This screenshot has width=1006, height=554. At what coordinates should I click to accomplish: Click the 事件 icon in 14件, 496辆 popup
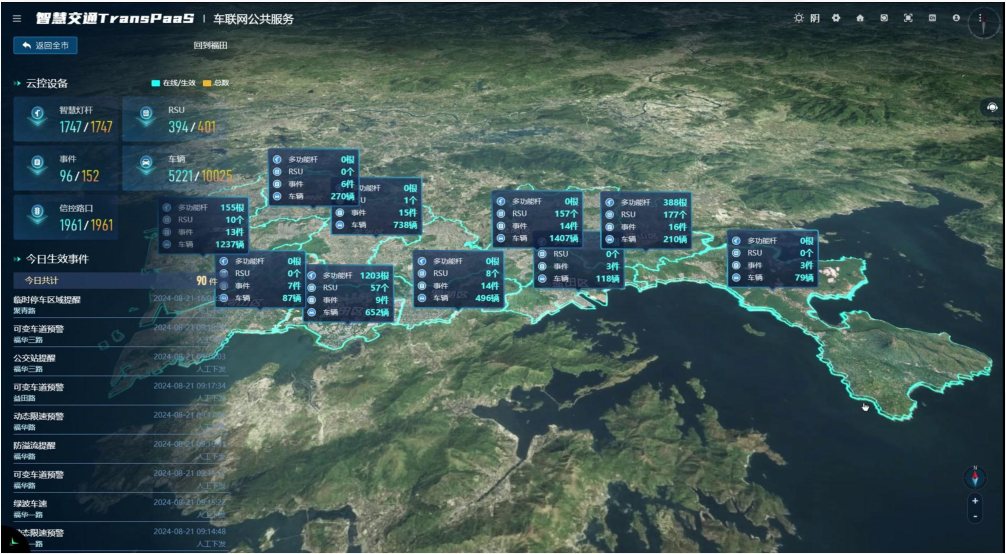pyautogui.click(x=423, y=286)
